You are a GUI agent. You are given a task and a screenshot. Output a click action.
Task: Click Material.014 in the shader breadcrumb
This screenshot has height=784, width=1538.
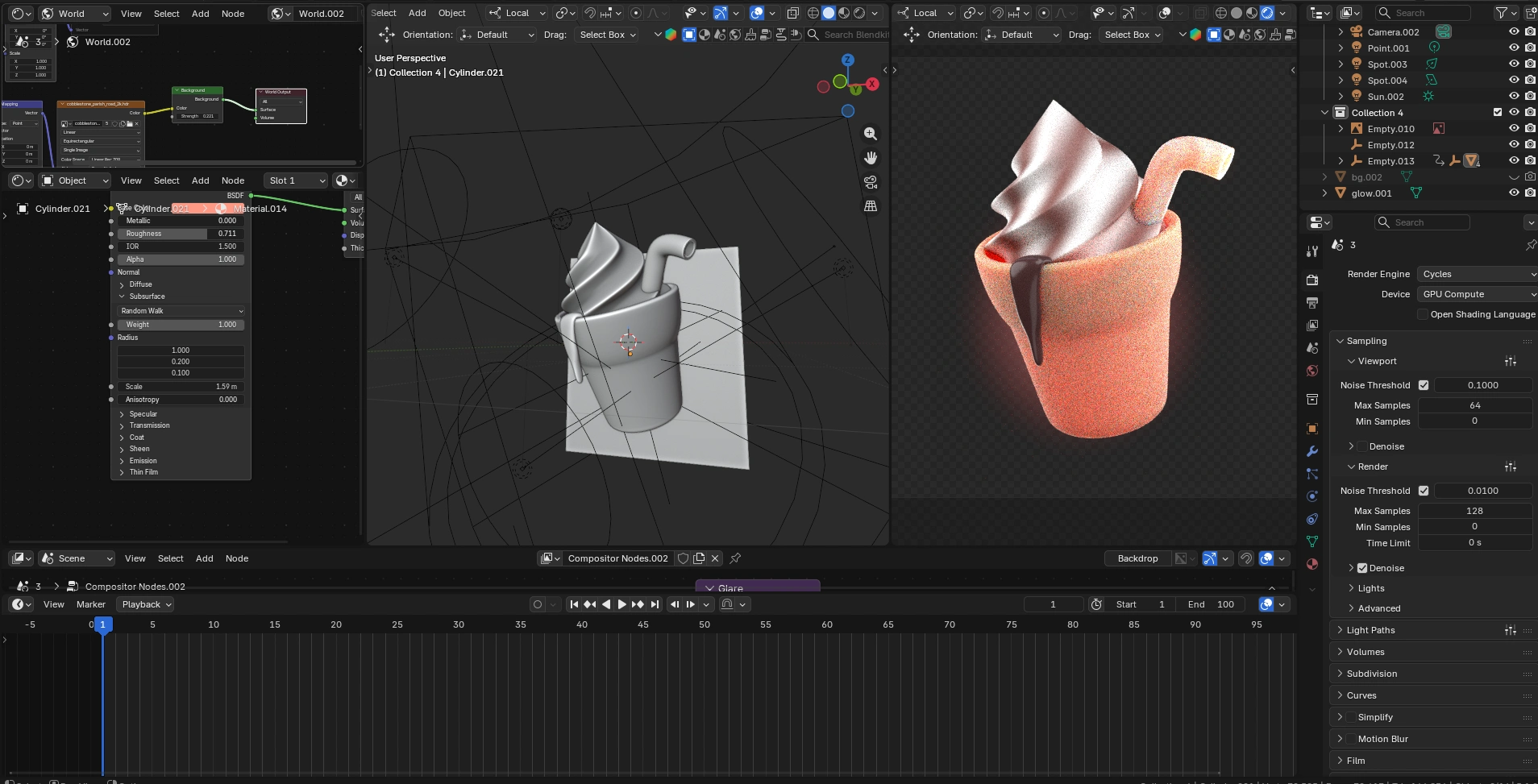pos(260,209)
